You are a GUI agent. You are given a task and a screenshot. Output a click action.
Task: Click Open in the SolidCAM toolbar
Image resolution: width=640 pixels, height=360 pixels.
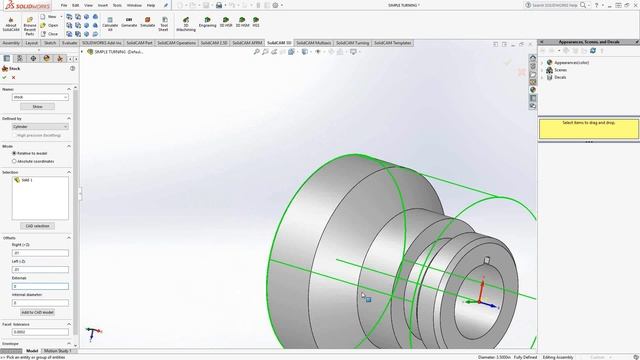49,25
